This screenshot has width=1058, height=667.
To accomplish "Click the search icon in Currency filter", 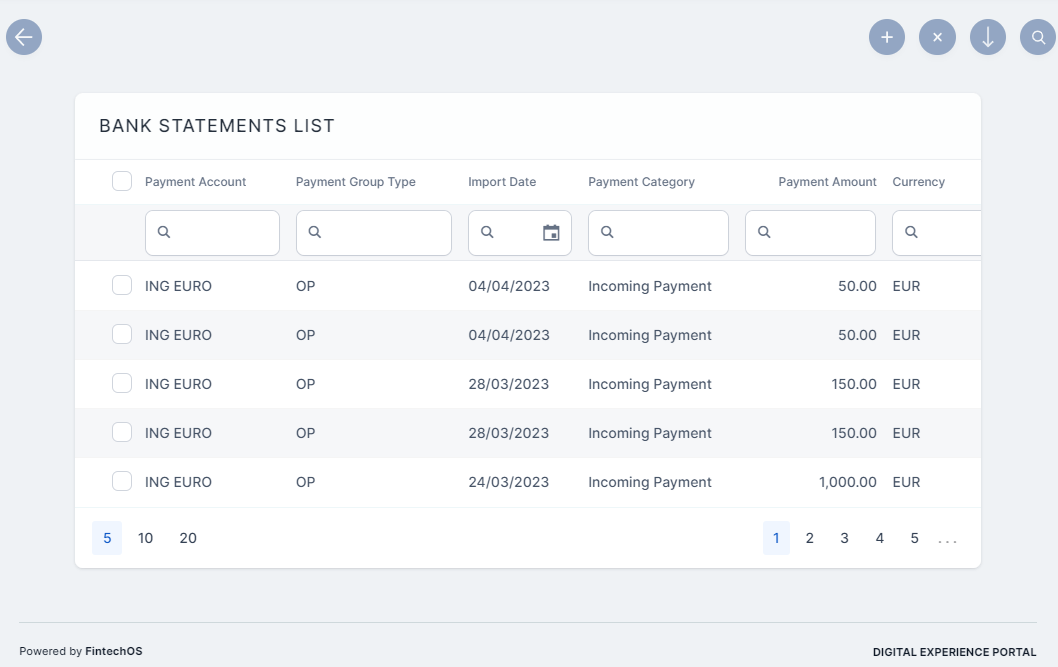I will point(911,232).
